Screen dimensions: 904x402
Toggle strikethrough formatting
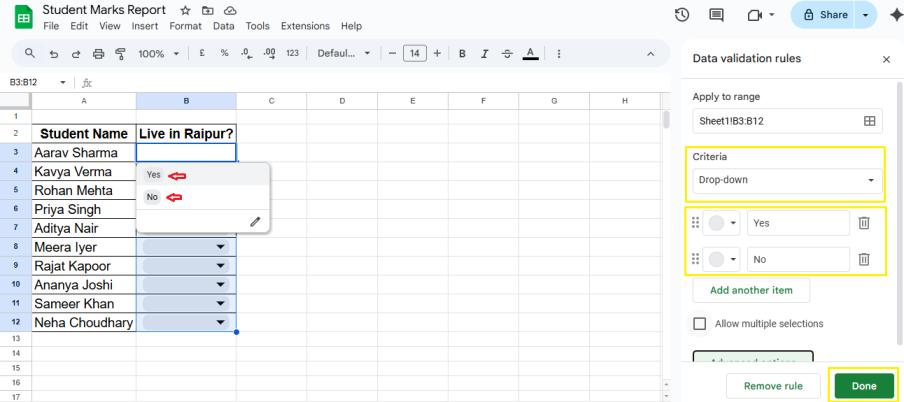pos(507,54)
